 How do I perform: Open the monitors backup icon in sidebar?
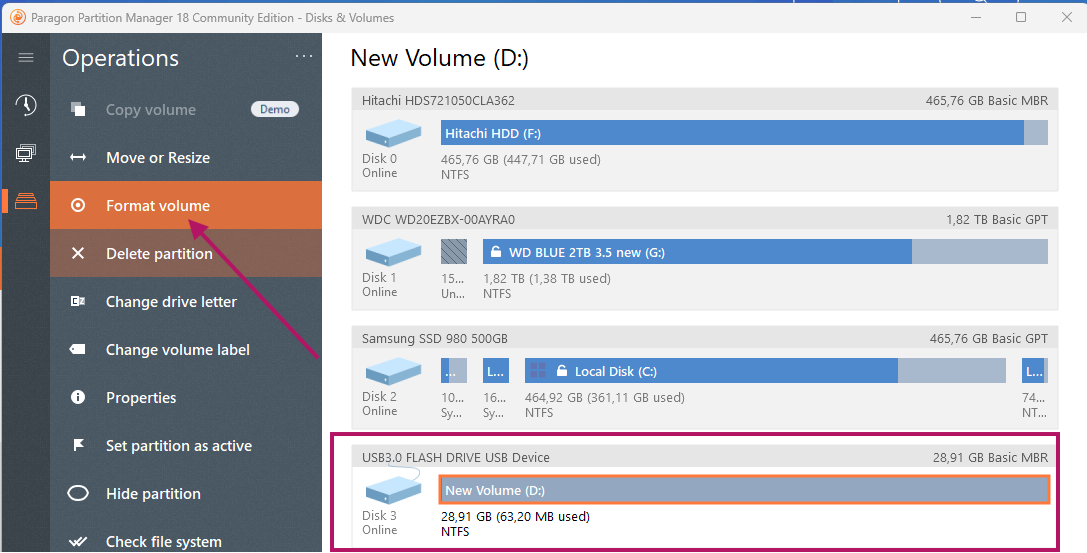point(26,152)
